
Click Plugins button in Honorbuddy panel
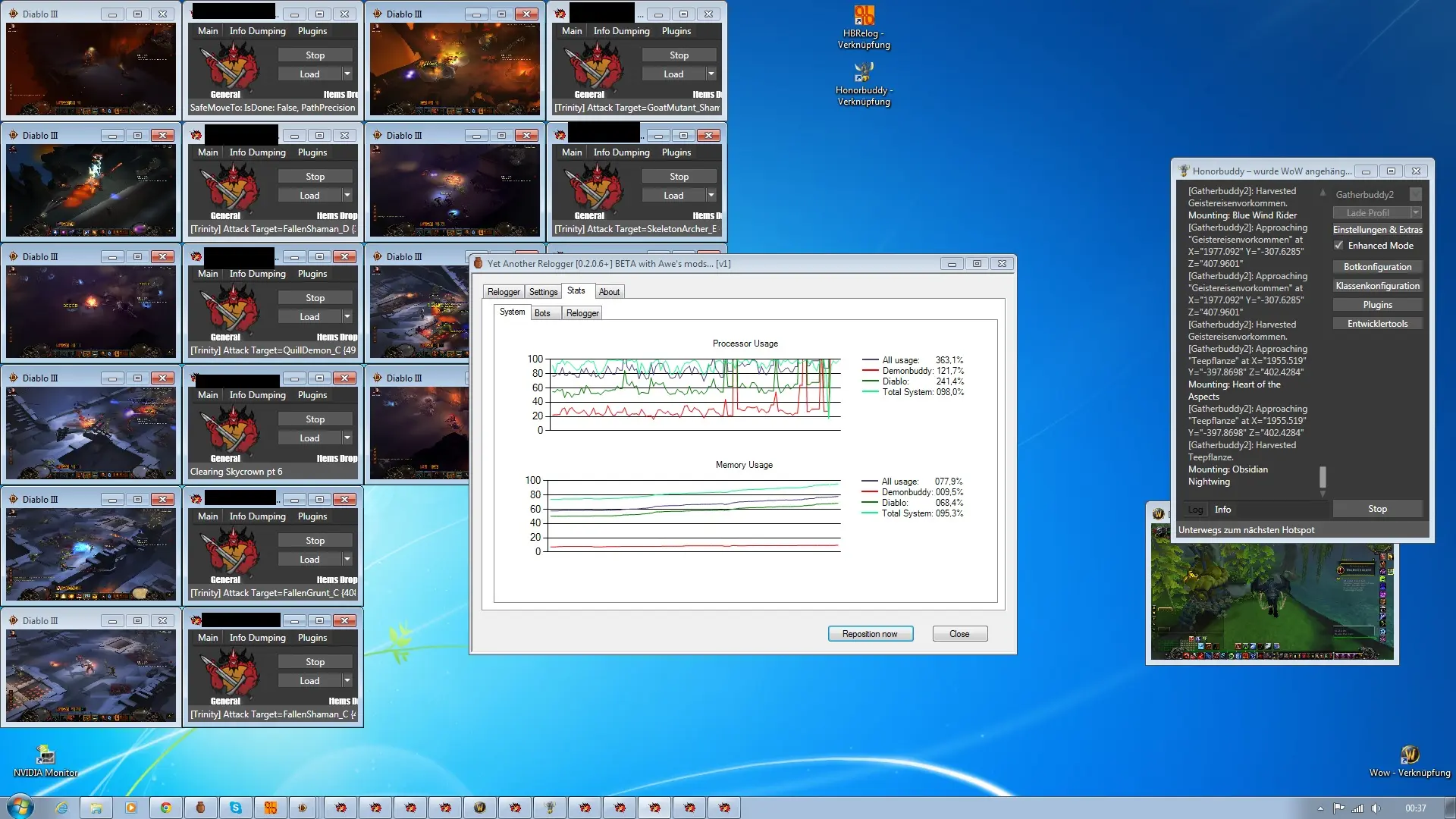(1377, 305)
